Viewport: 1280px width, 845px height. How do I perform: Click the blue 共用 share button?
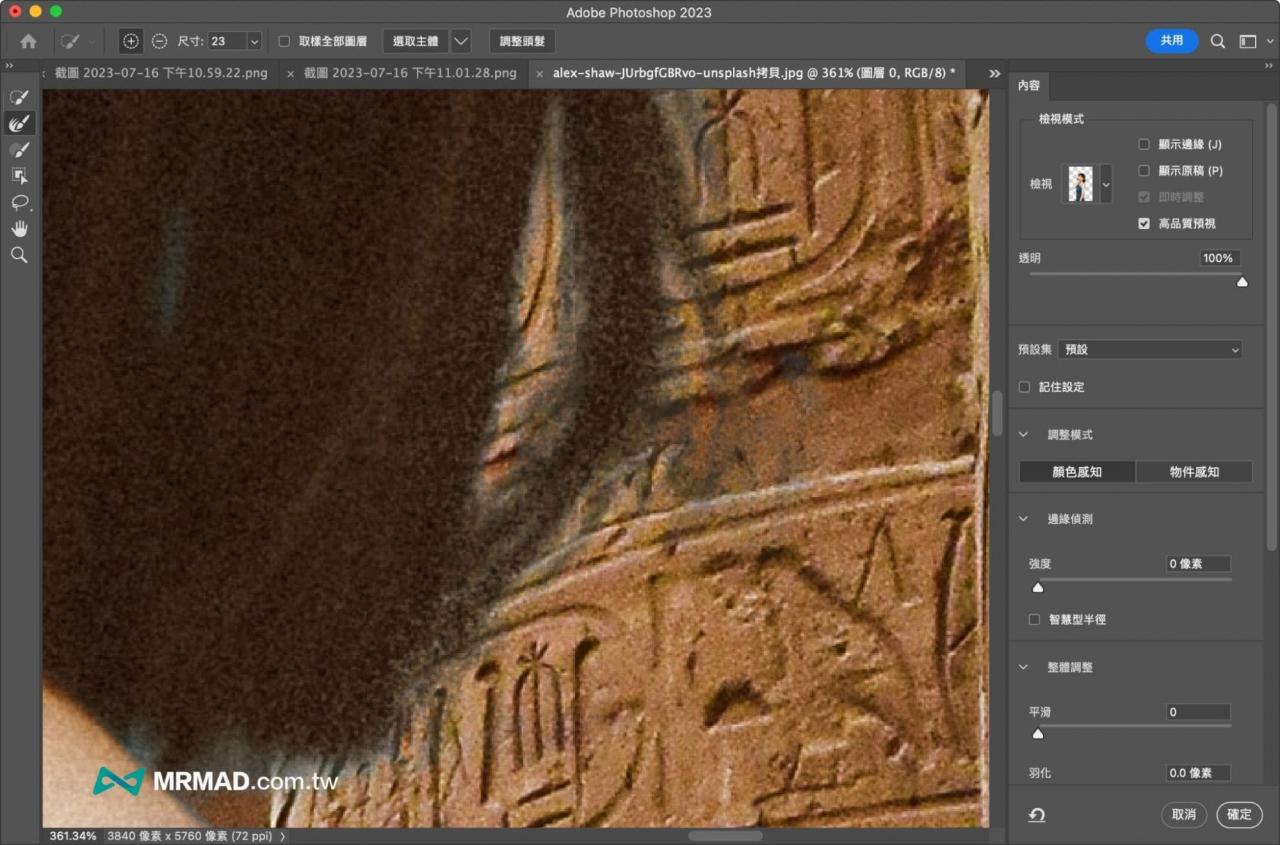coord(1172,41)
